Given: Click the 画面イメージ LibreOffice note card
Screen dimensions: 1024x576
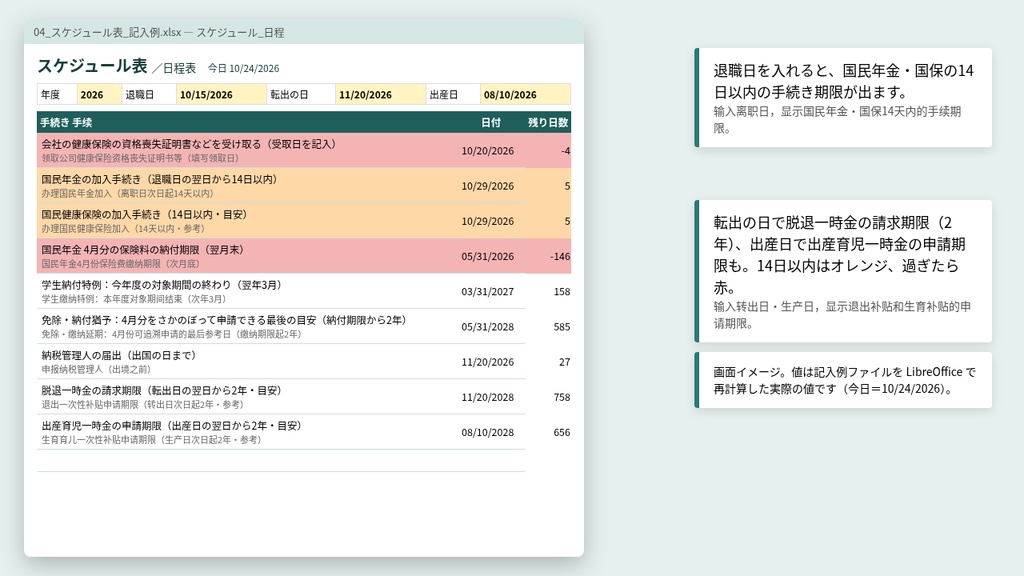Looking at the screenshot, I should tap(843, 380).
